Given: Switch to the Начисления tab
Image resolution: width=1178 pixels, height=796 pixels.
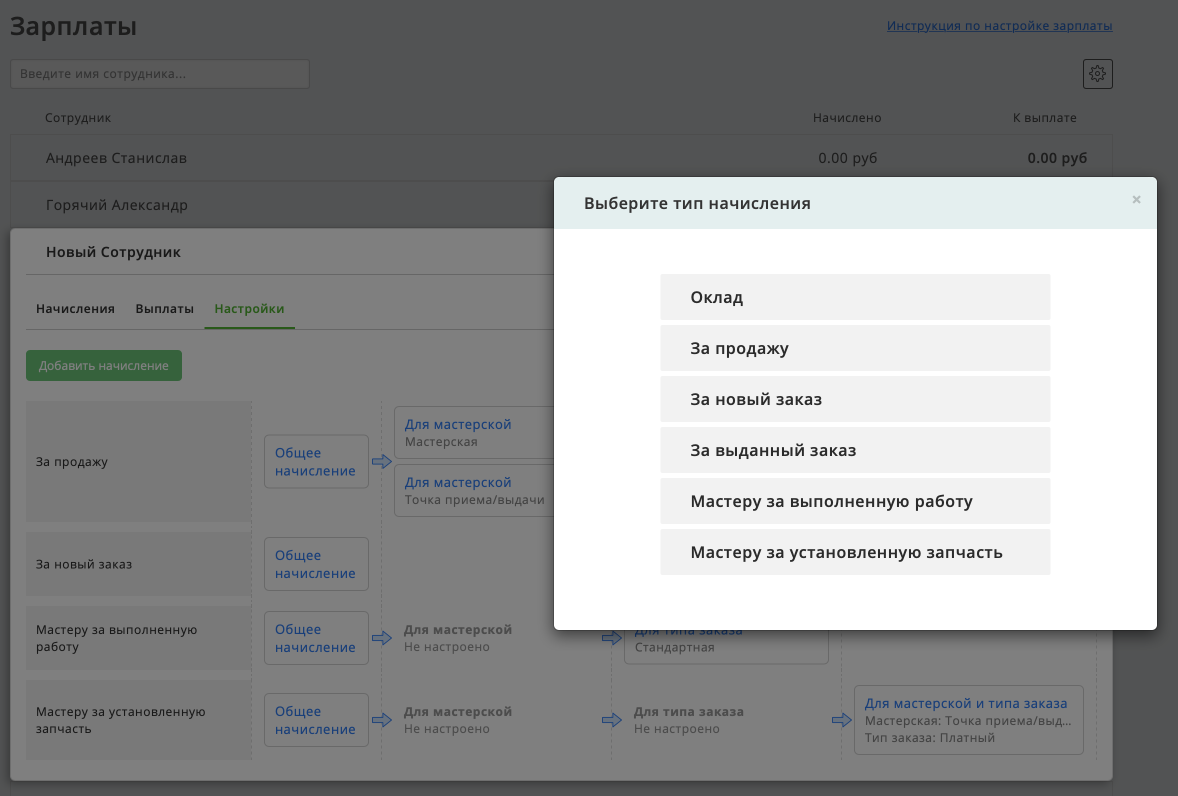Looking at the screenshot, I should tap(75, 309).
